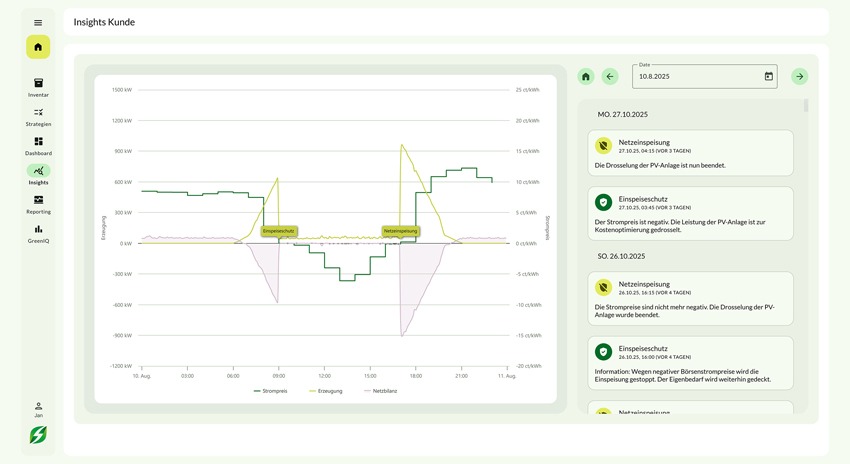
Task: Open the Dashboard page
Action: pos(38,146)
